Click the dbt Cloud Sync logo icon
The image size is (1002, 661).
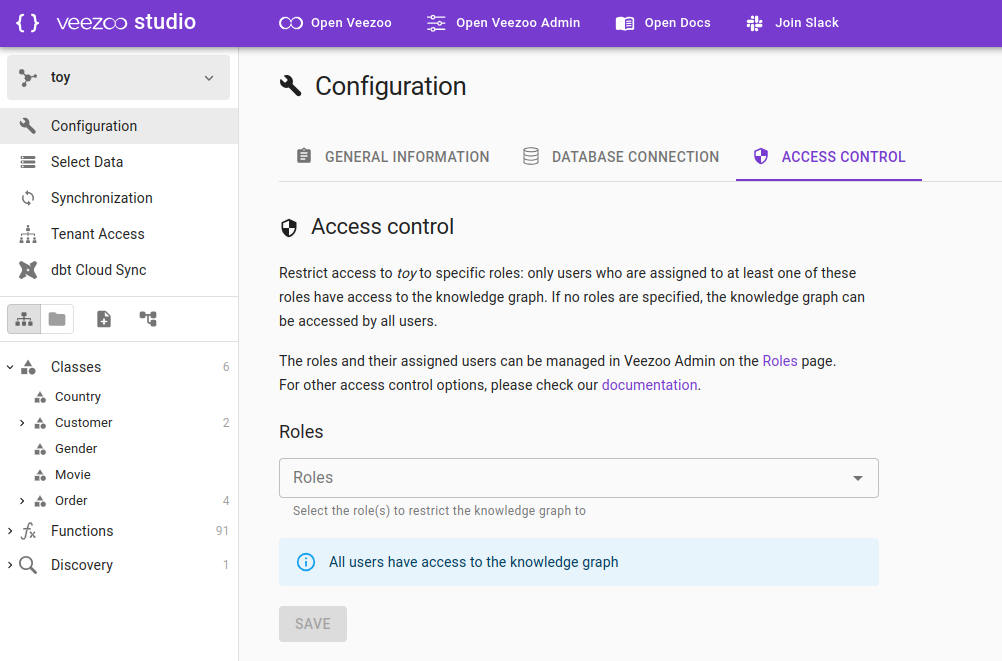(28, 270)
